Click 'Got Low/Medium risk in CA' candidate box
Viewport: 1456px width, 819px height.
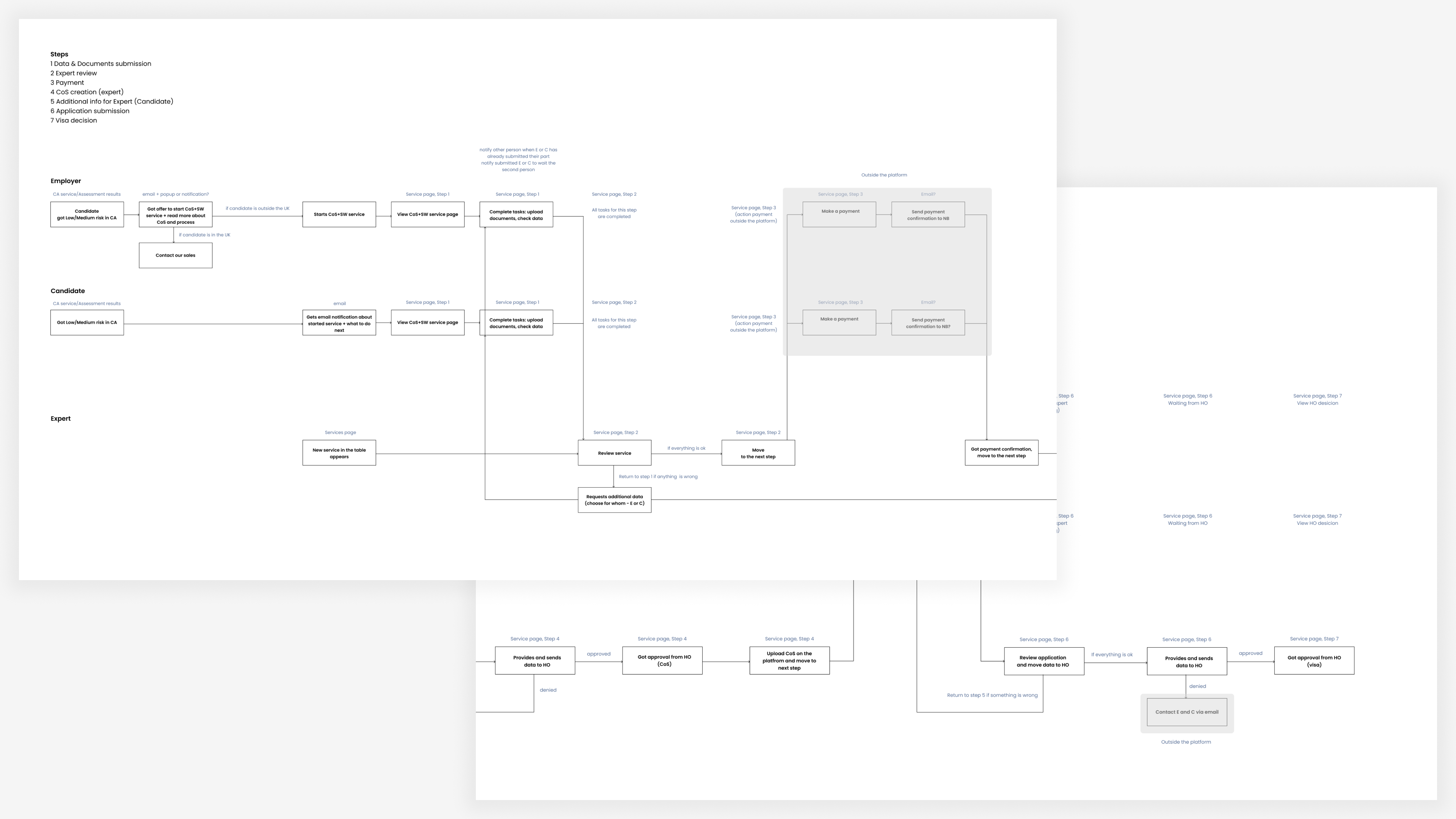(x=86, y=322)
